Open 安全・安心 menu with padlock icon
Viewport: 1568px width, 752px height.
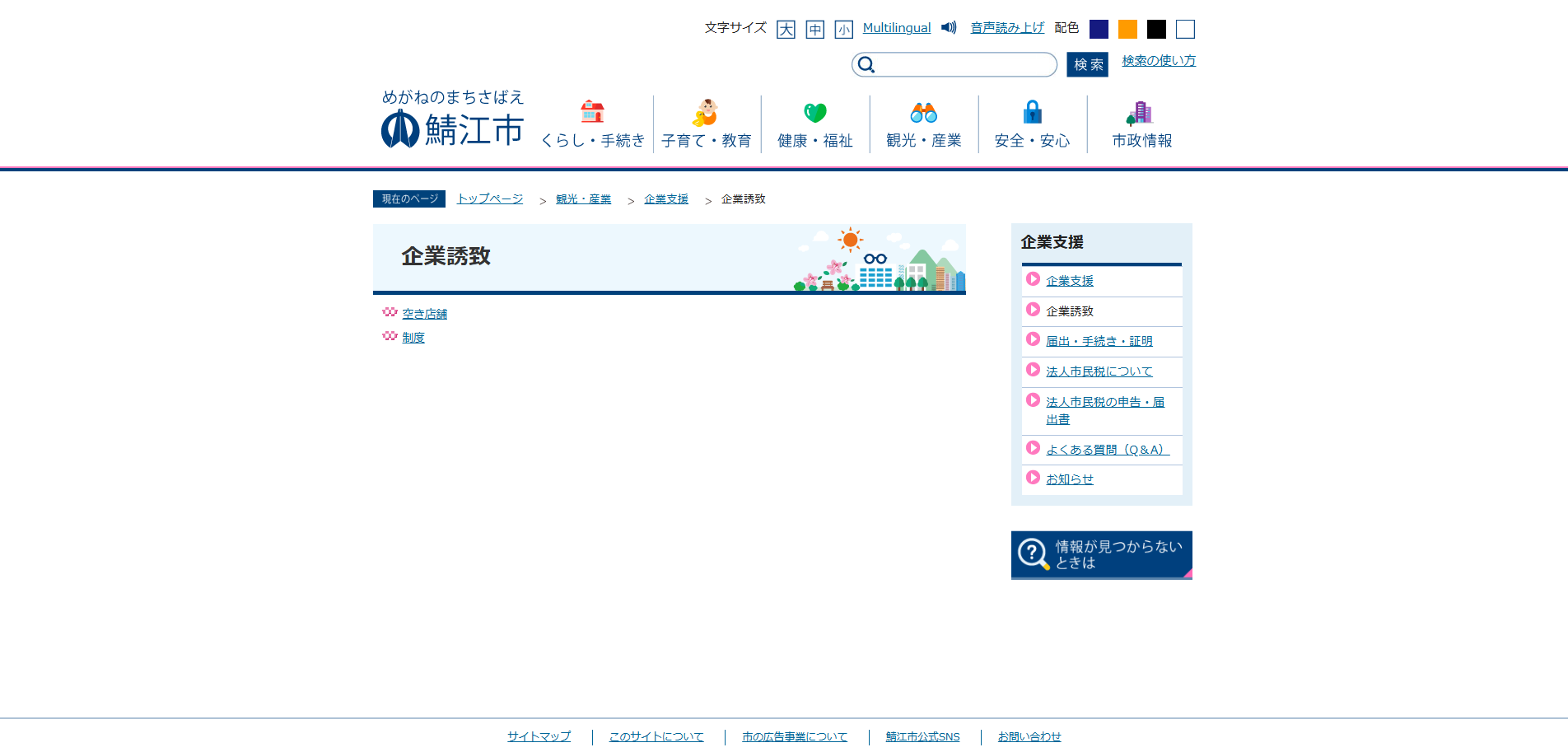pyautogui.click(x=1032, y=124)
